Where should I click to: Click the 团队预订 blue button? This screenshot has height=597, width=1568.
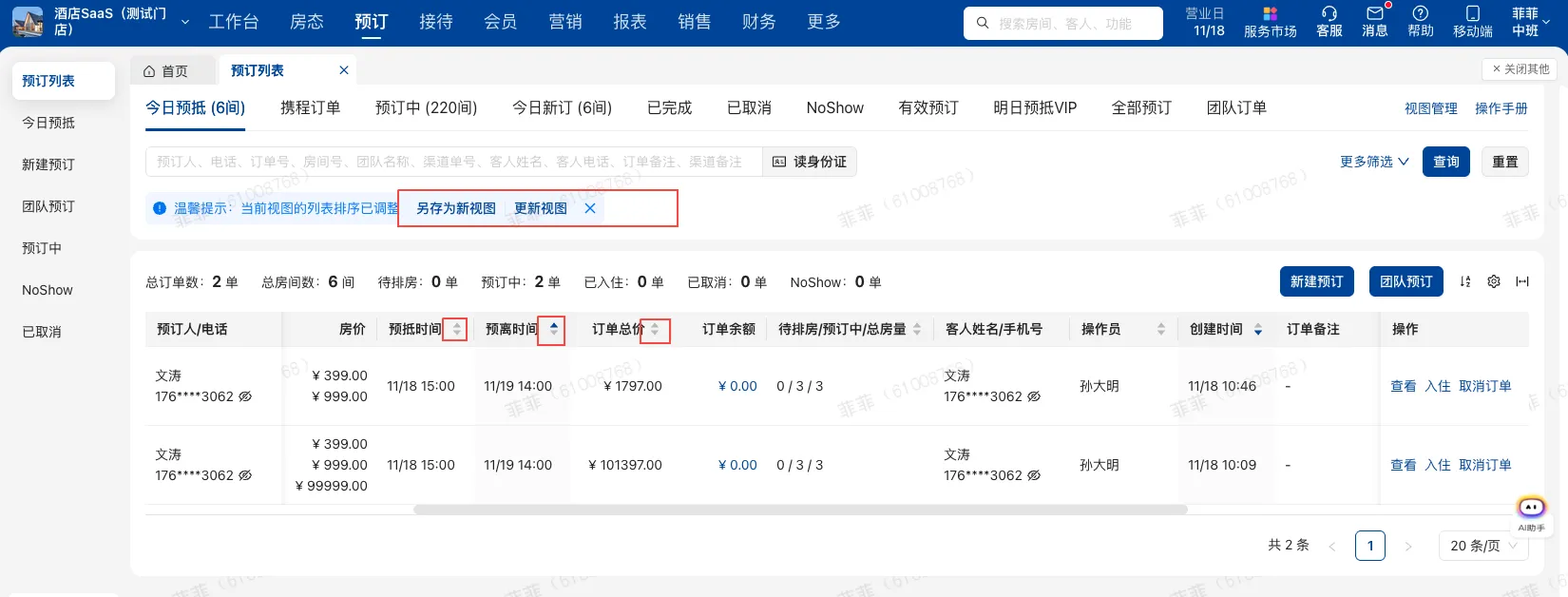click(1406, 281)
